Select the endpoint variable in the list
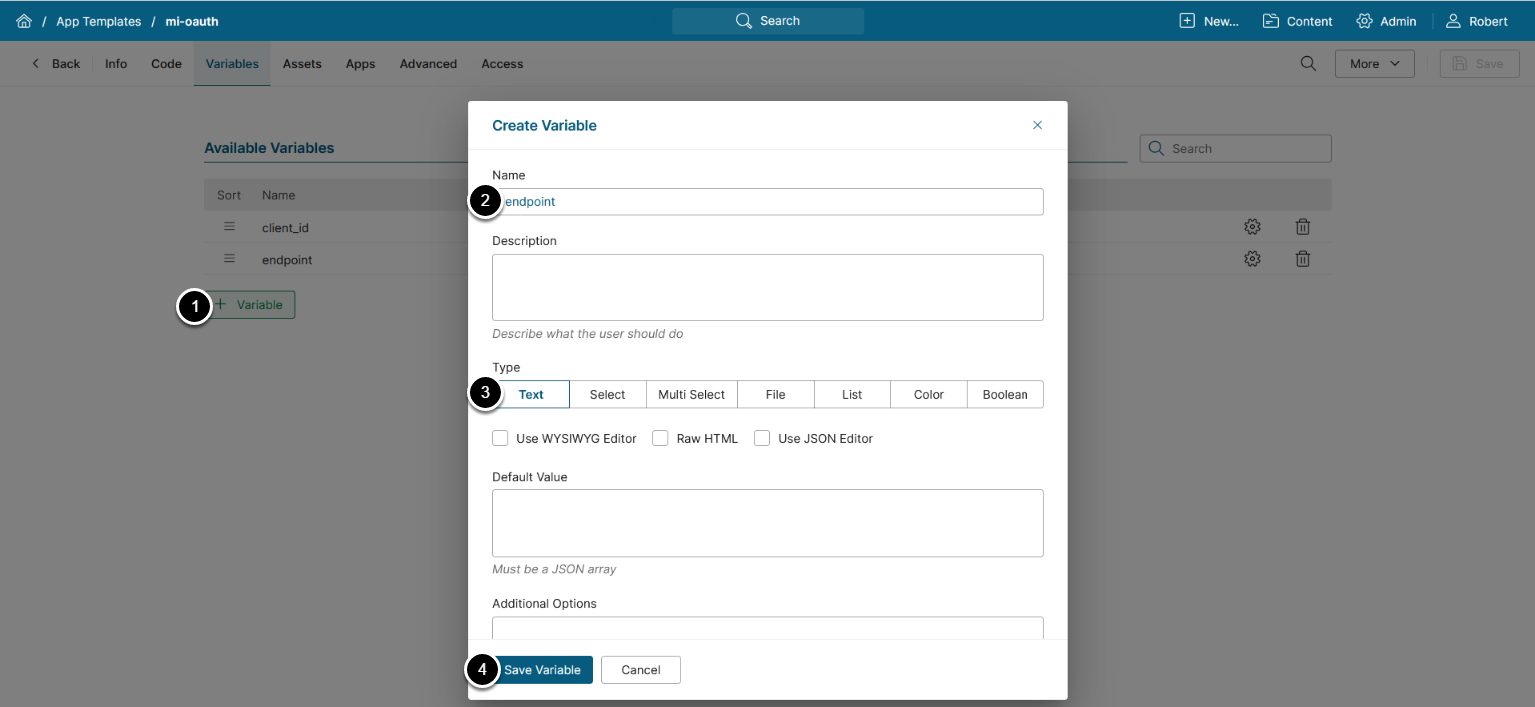The height and width of the screenshot is (707, 1535). click(x=287, y=260)
